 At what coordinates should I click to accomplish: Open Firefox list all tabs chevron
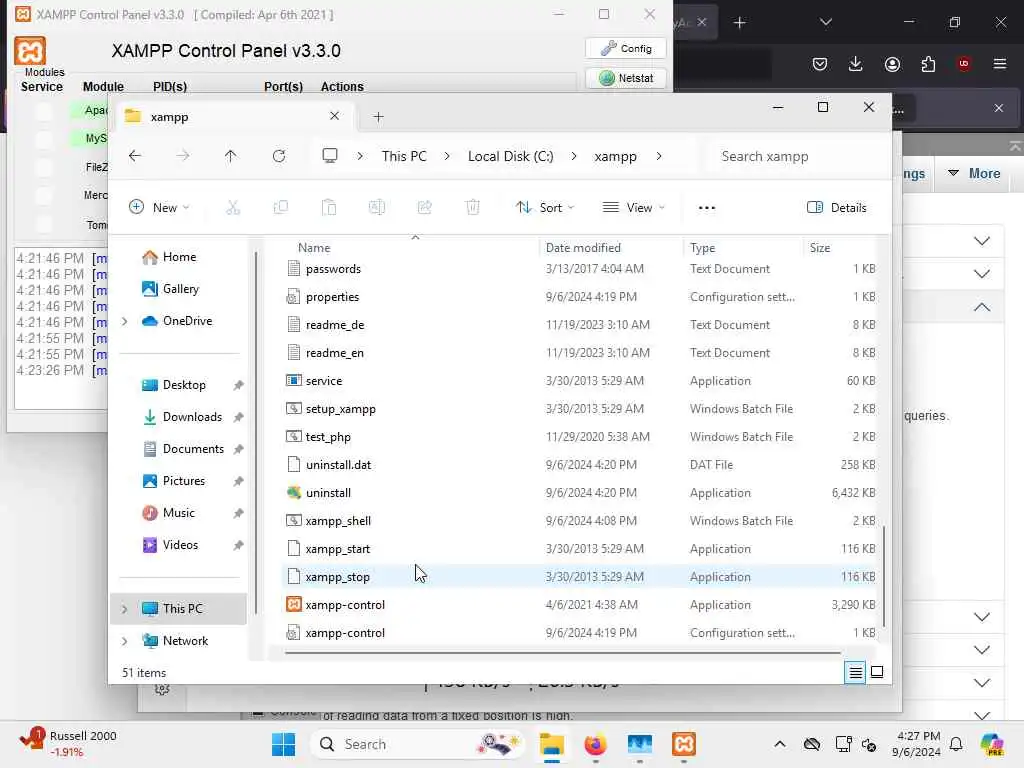[x=825, y=22]
